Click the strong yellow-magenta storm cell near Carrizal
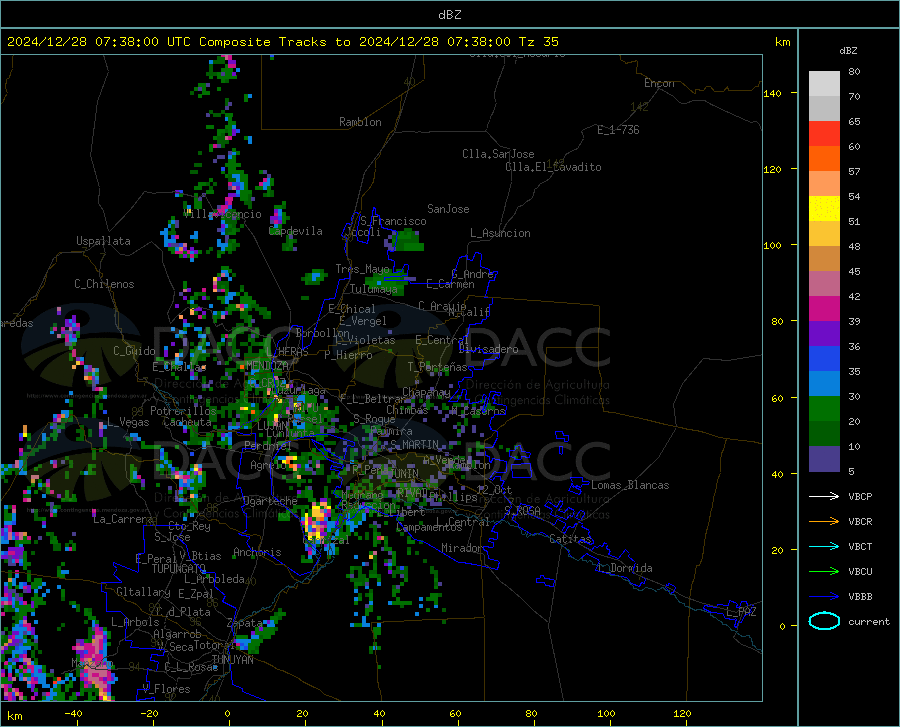The height and width of the screenshot is (727, 900). coord(317,521)
